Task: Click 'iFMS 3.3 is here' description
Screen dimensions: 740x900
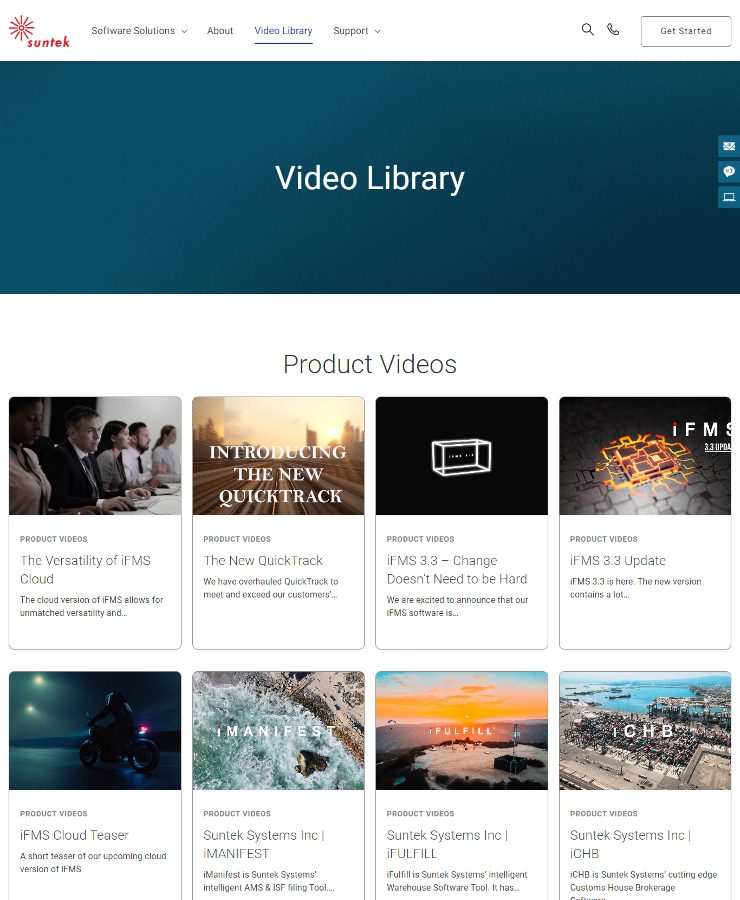Action: 636,588
